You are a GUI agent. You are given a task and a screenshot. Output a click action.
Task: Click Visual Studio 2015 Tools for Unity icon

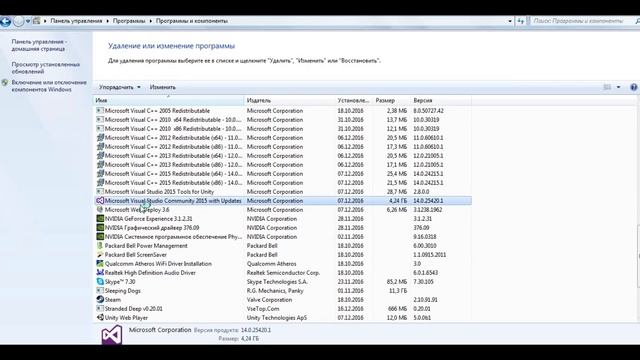tap(100, 191)
